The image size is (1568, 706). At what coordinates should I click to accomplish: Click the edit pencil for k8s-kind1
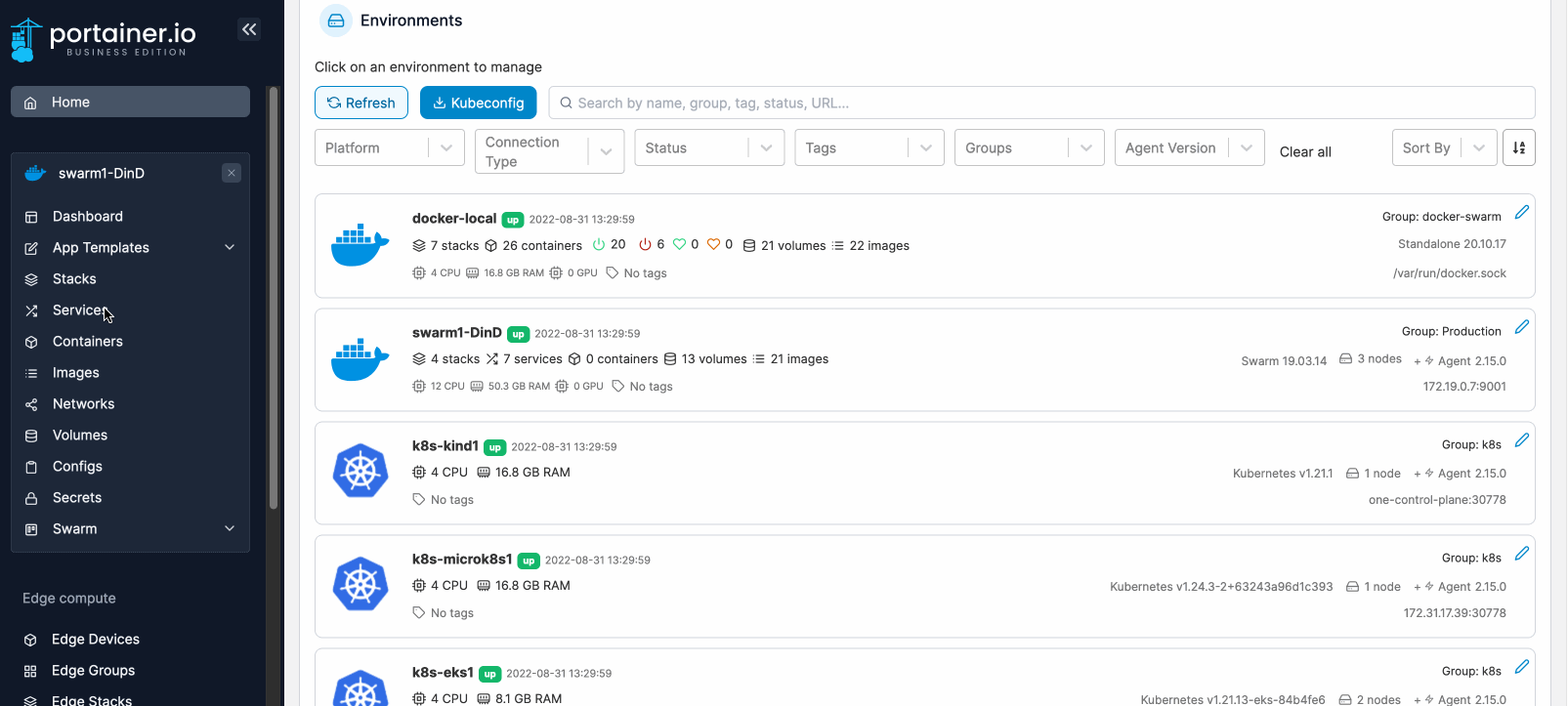(1521, 440)
